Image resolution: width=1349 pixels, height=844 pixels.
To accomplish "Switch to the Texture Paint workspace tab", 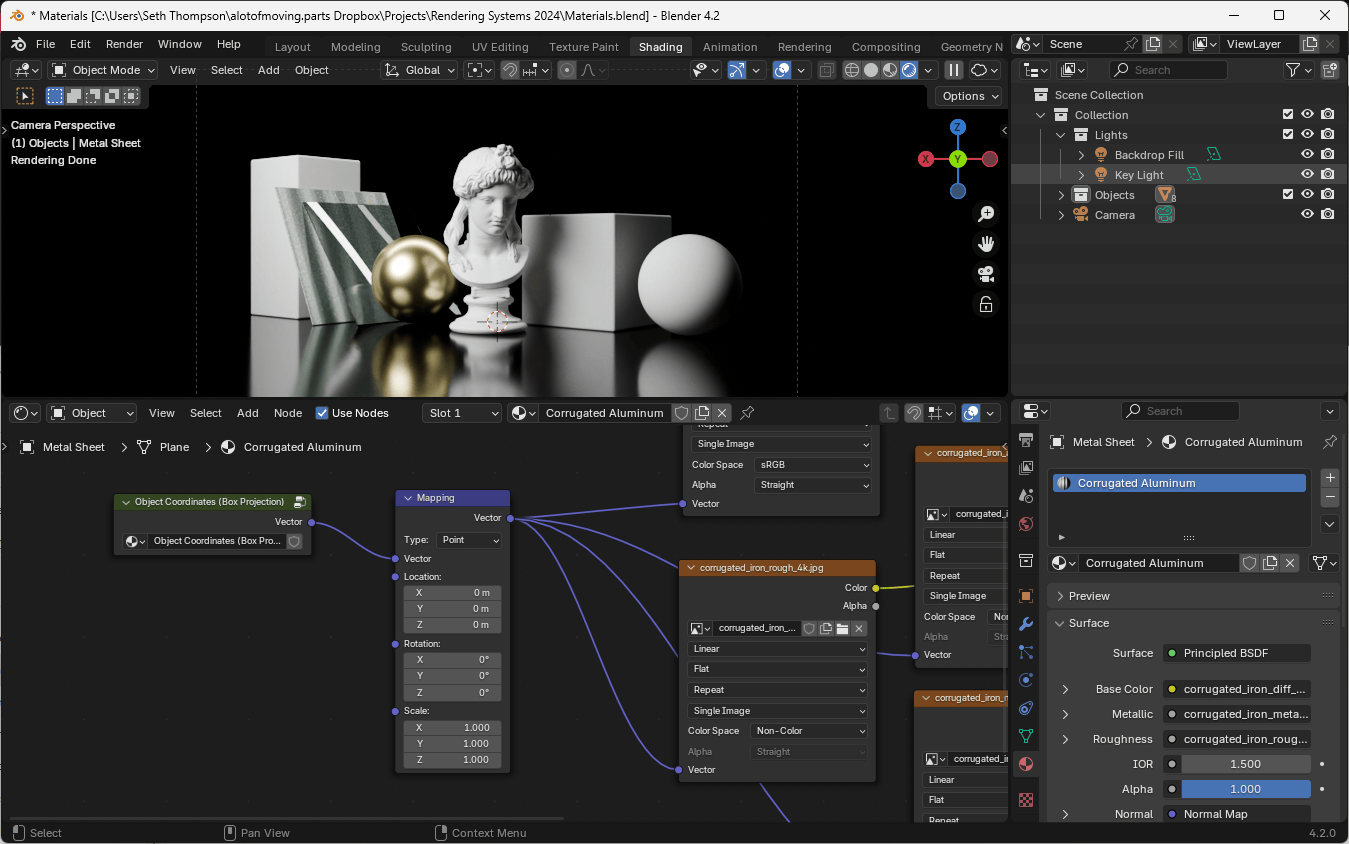I will (584, 47).
